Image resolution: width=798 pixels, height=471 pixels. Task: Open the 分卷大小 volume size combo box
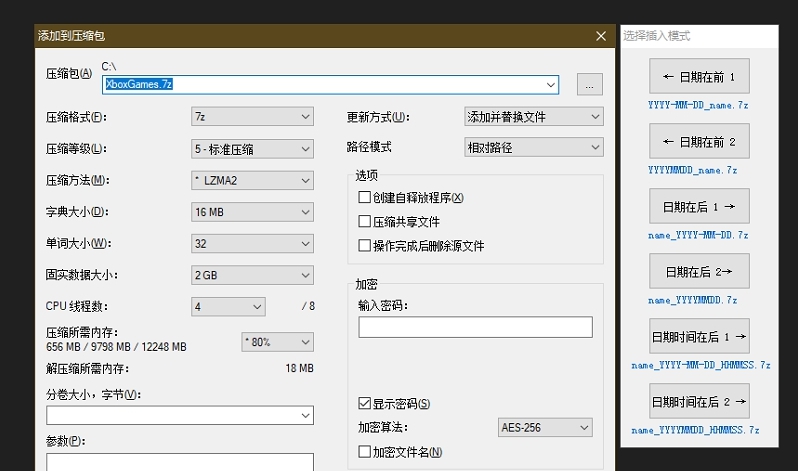pos(180,415)
